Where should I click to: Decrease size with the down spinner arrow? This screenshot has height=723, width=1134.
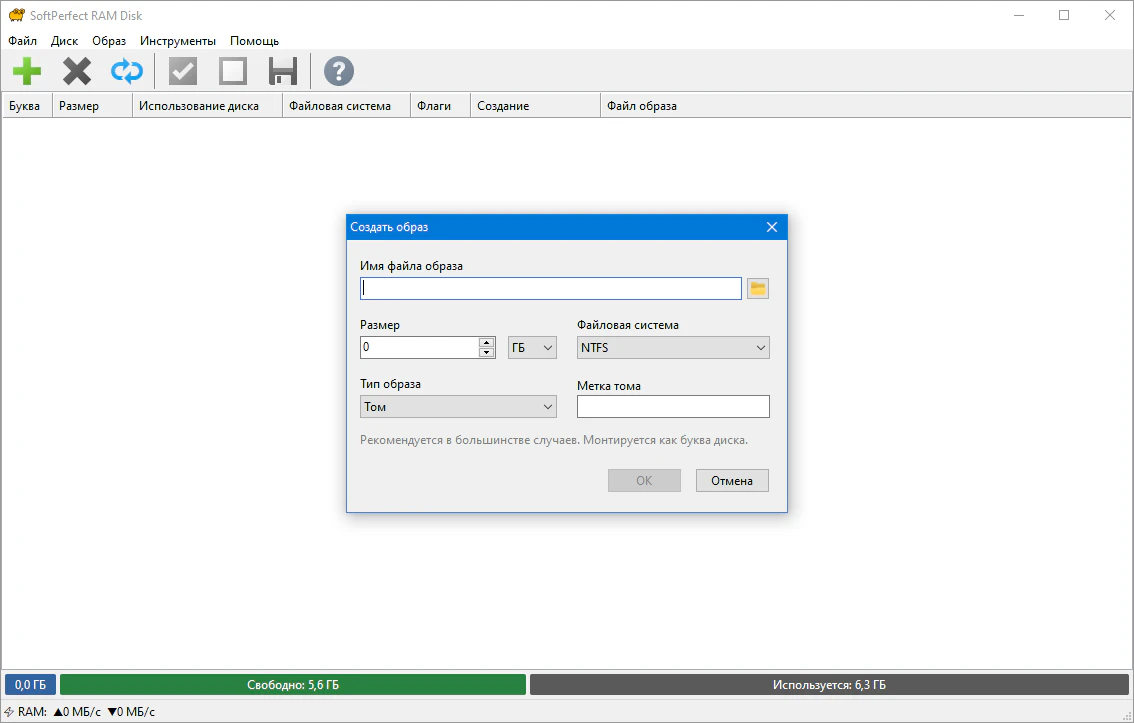pos(487,353)
